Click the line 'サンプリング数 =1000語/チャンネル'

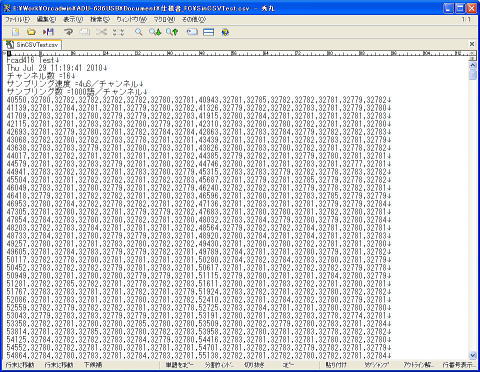[x=77, y=92]
